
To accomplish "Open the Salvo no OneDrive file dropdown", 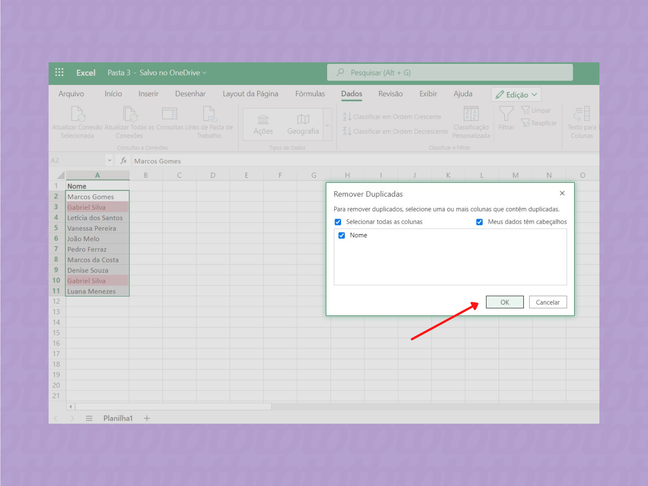I will tap(173, 73).
